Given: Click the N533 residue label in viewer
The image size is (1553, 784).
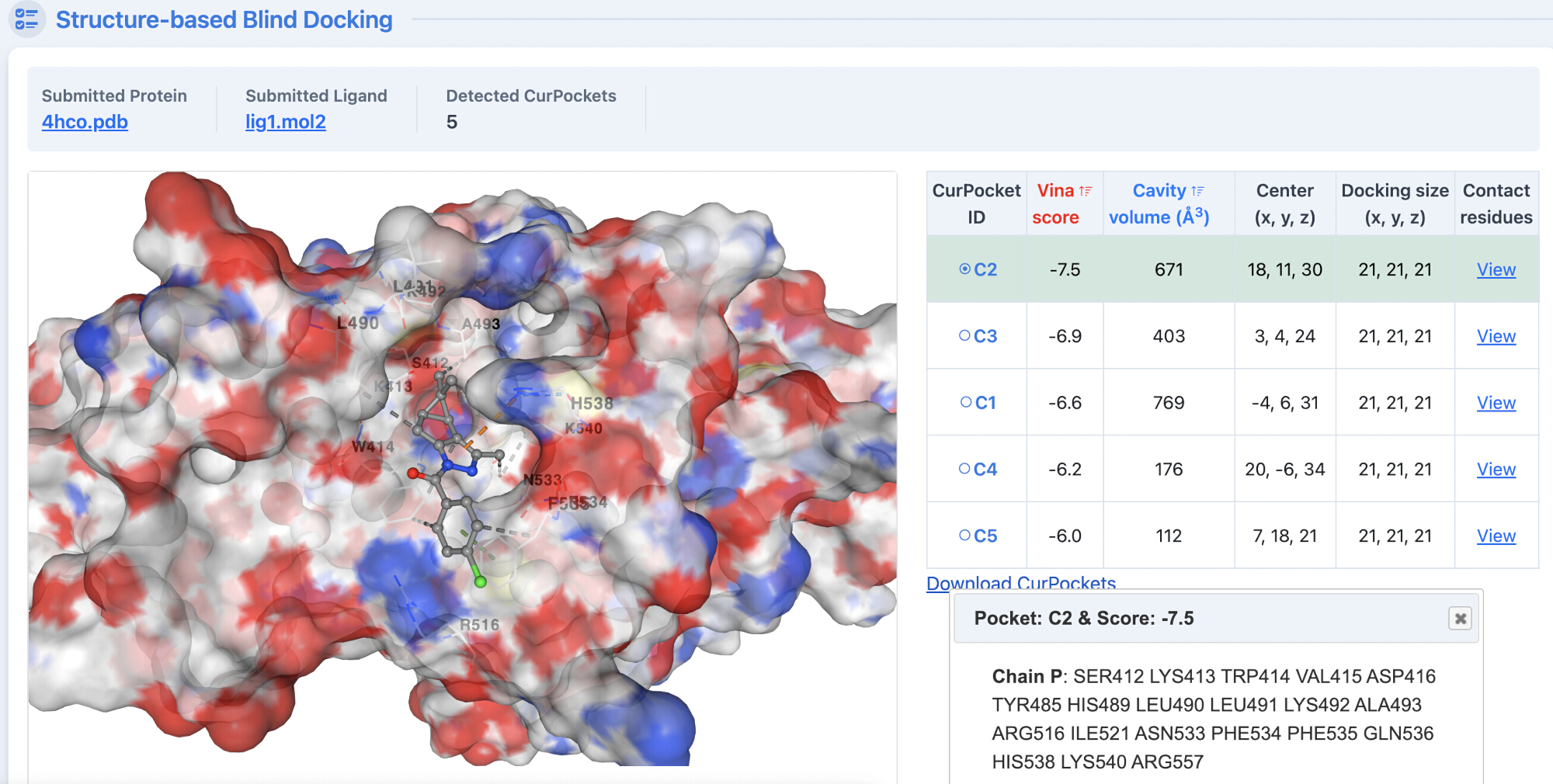Looking at the screenshot, I should coord(542,480).
